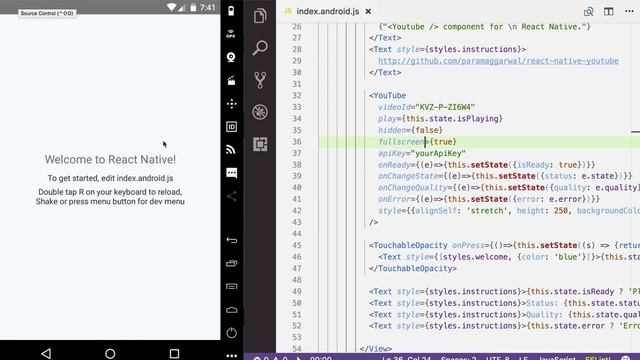Open the Debug view in the activity bar

pos(260,112)
